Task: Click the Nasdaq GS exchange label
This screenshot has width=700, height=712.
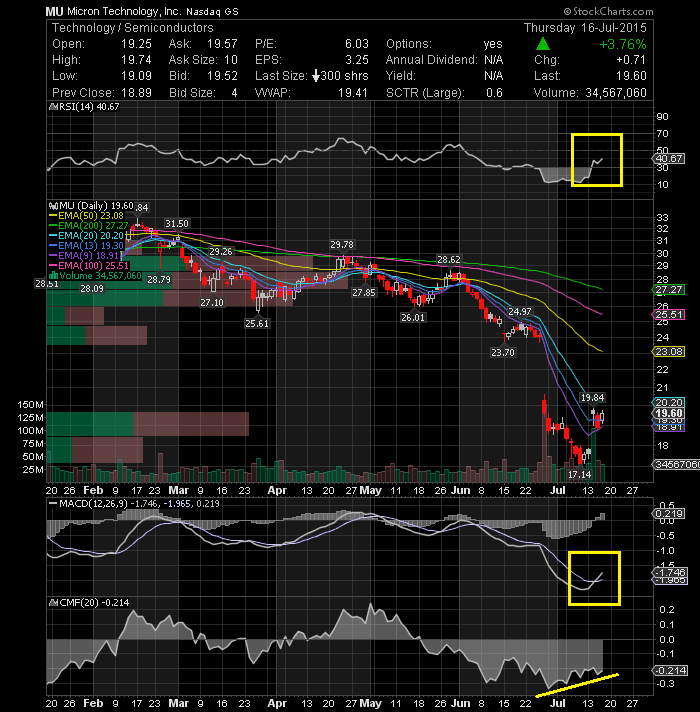Action: pyautogui.click(x=212, y=12)
